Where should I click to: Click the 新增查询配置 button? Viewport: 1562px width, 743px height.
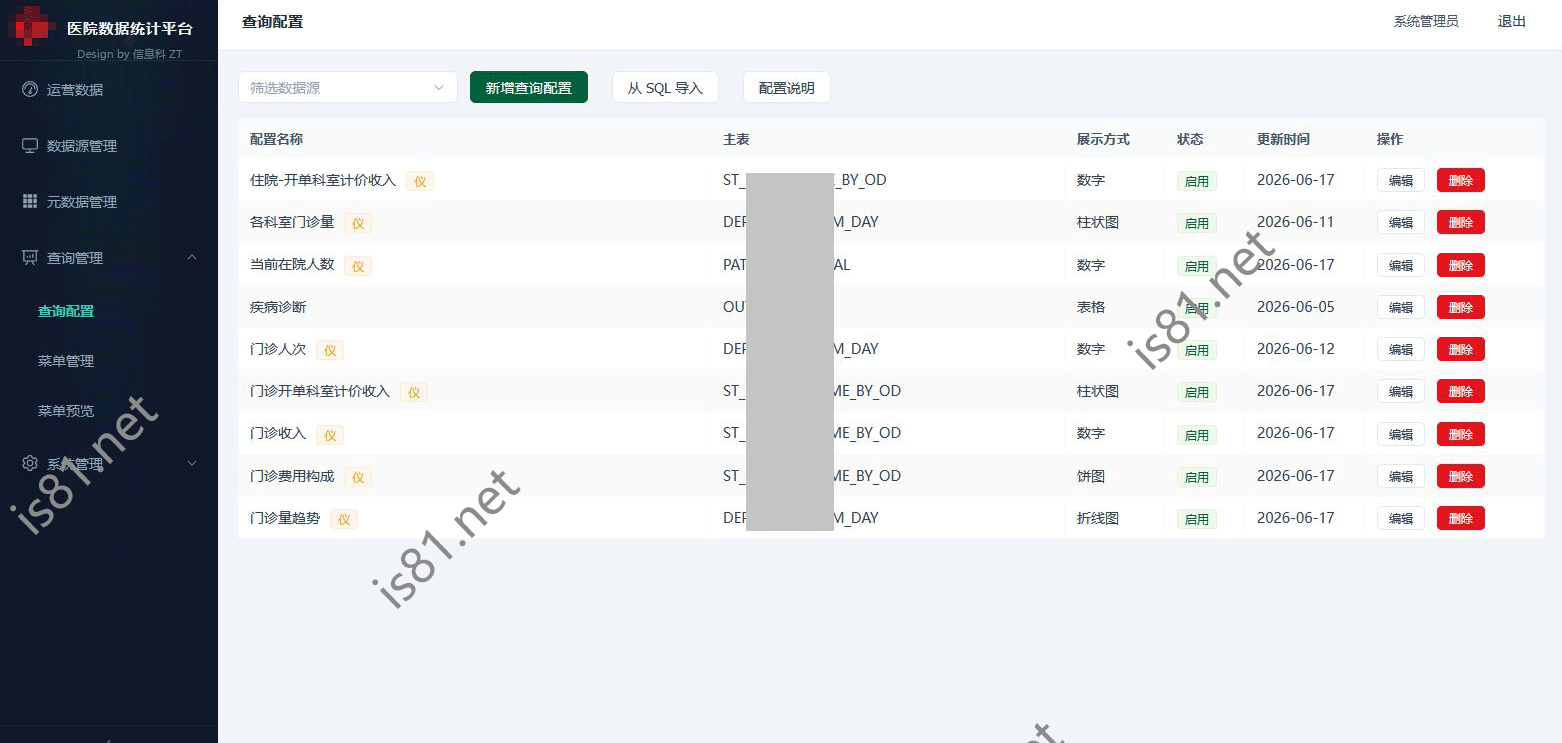[x=529, y=87]
